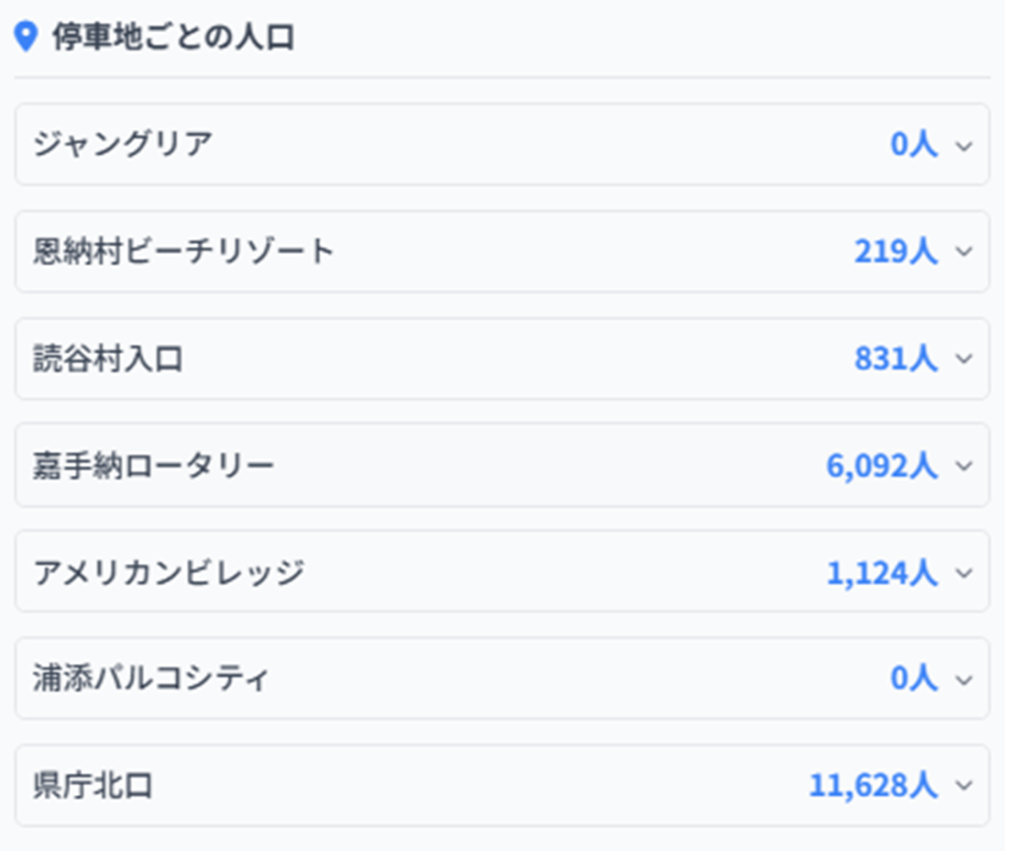Select the 県庁北口 stop label
This screenshot has height=851, width=1024.
pos(92,786)
